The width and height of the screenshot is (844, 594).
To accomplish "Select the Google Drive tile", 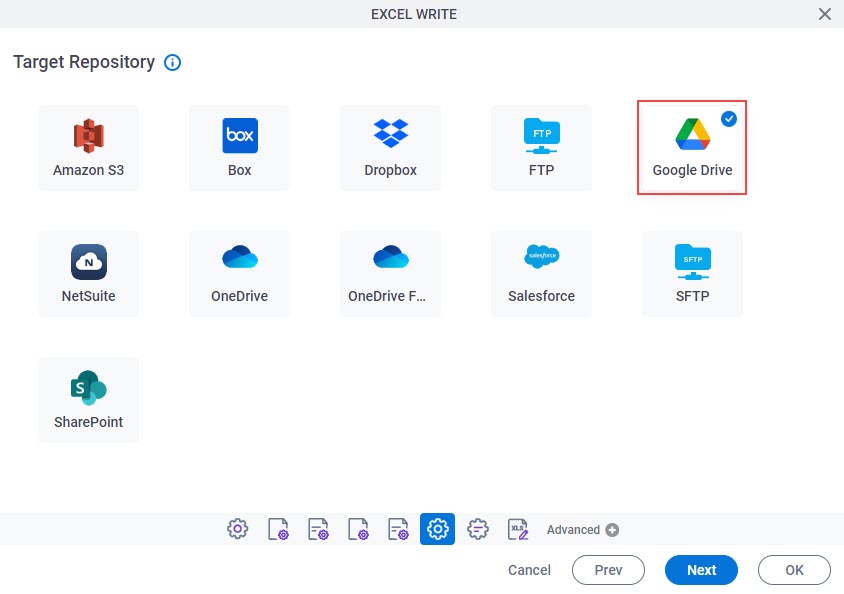I will 692,148.
